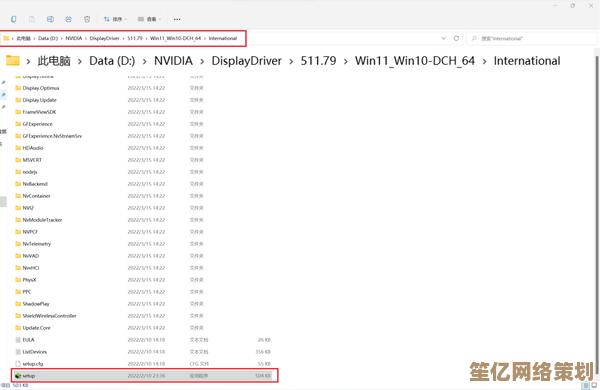600x390 pixels.
Task: Go to NVIDIA in the address bar
Action: pyautogui.click(x=74, y=38)
